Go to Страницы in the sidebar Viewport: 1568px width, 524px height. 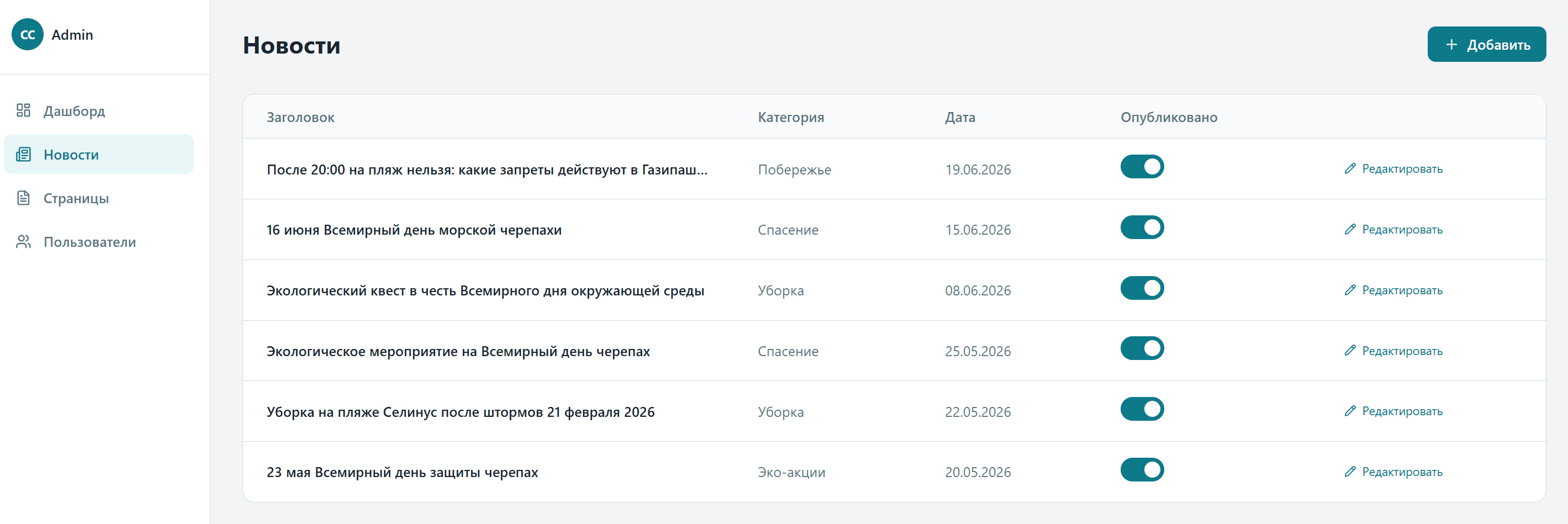99,198
